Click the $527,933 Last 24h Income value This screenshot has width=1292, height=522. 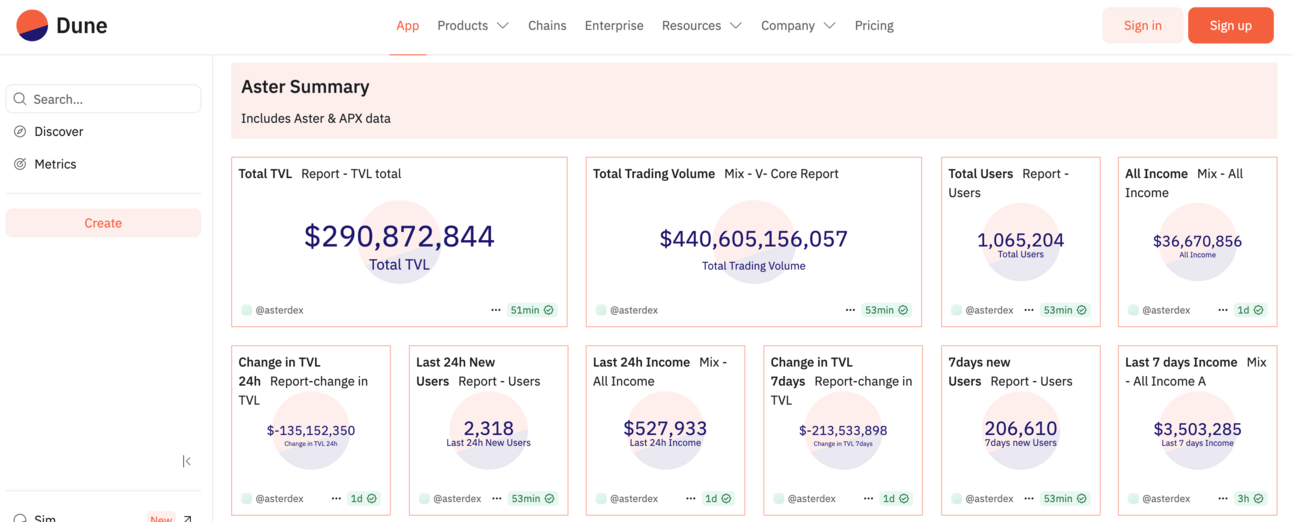tap(665, 428)
